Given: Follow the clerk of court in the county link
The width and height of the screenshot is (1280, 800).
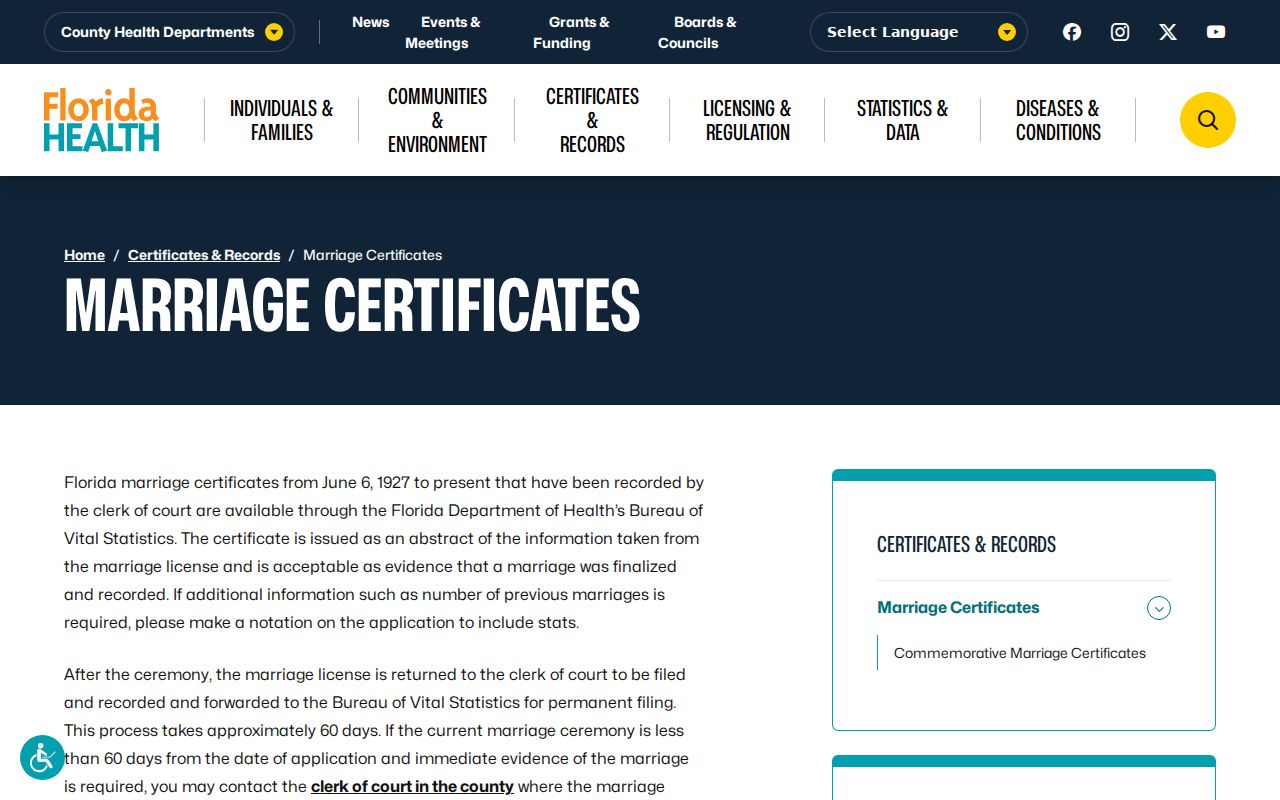Looking at the screenshot, I should [412, 786].
